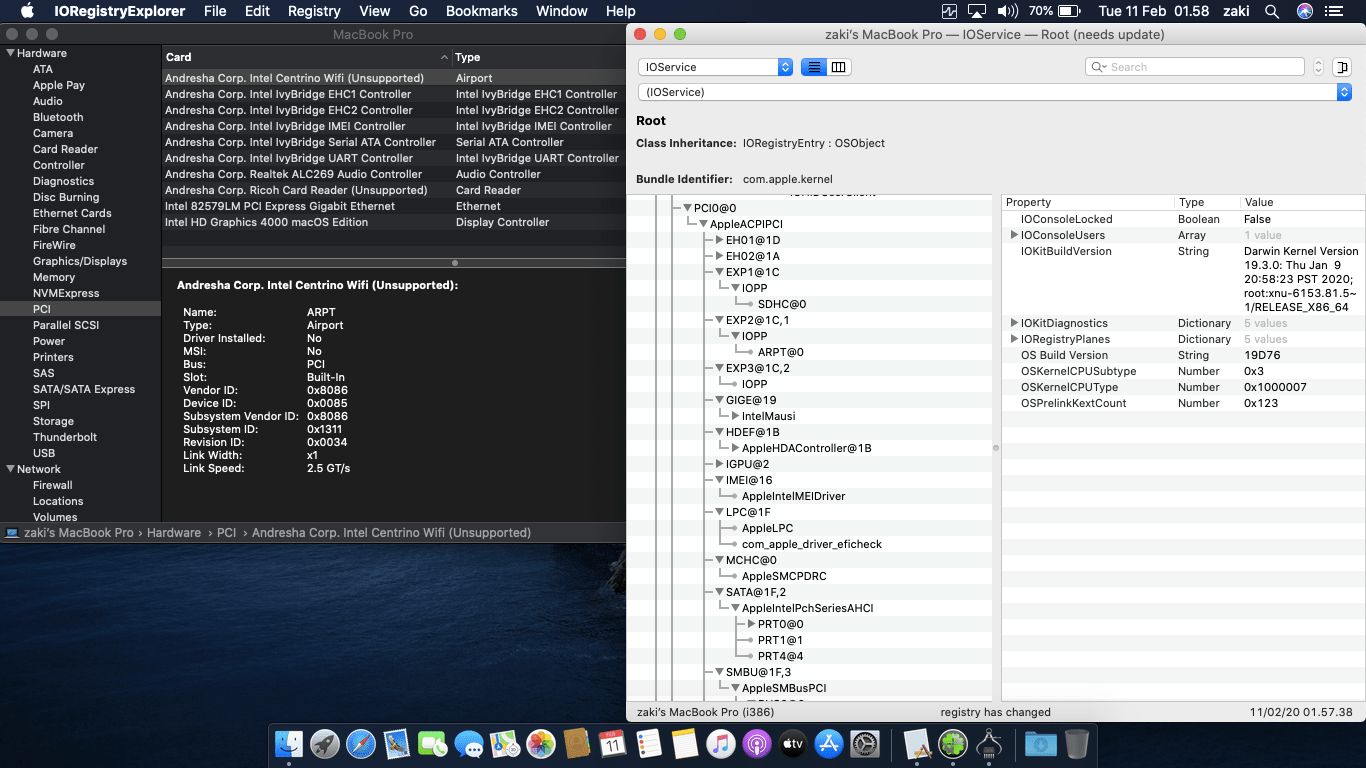Open the File menu
Screen dimensions: 1366x768
pyautogui.click(x=215, y=11)
